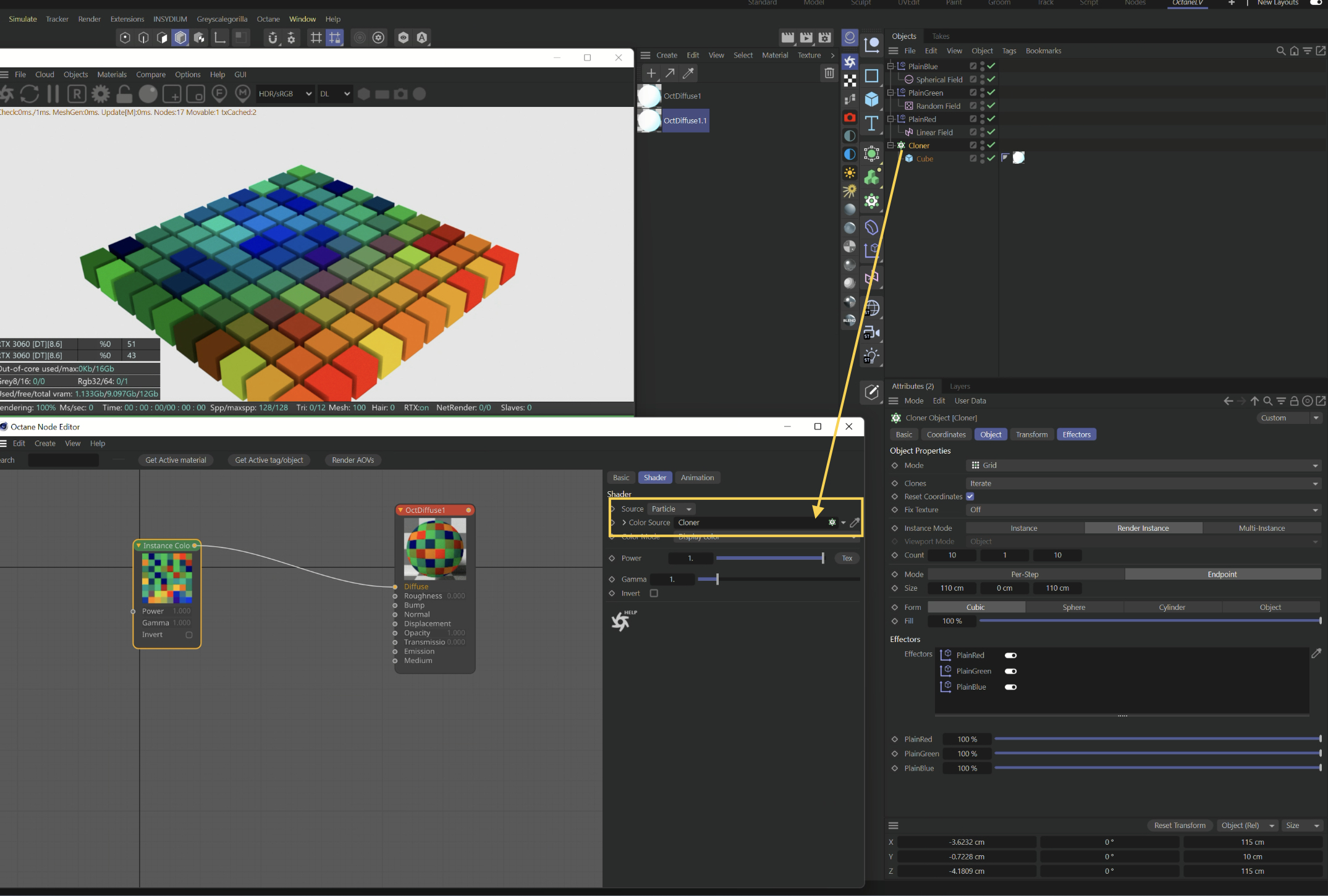Screen dimensions: 1328x896
Task: Open the HDR/sRGB colorspace dropdown
Action: tap(285, 94)
